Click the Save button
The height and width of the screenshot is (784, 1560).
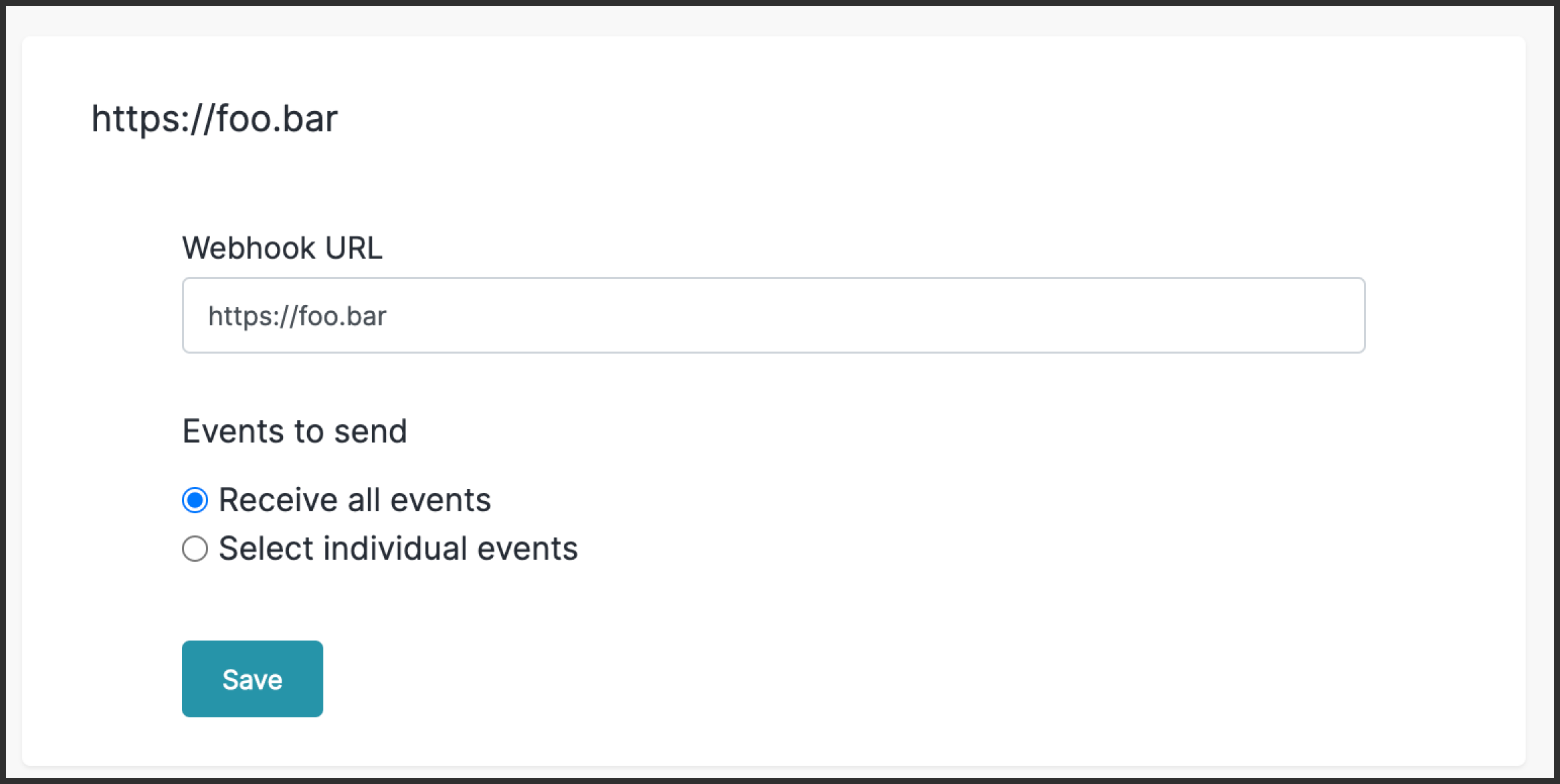click(x=253, y=679)
